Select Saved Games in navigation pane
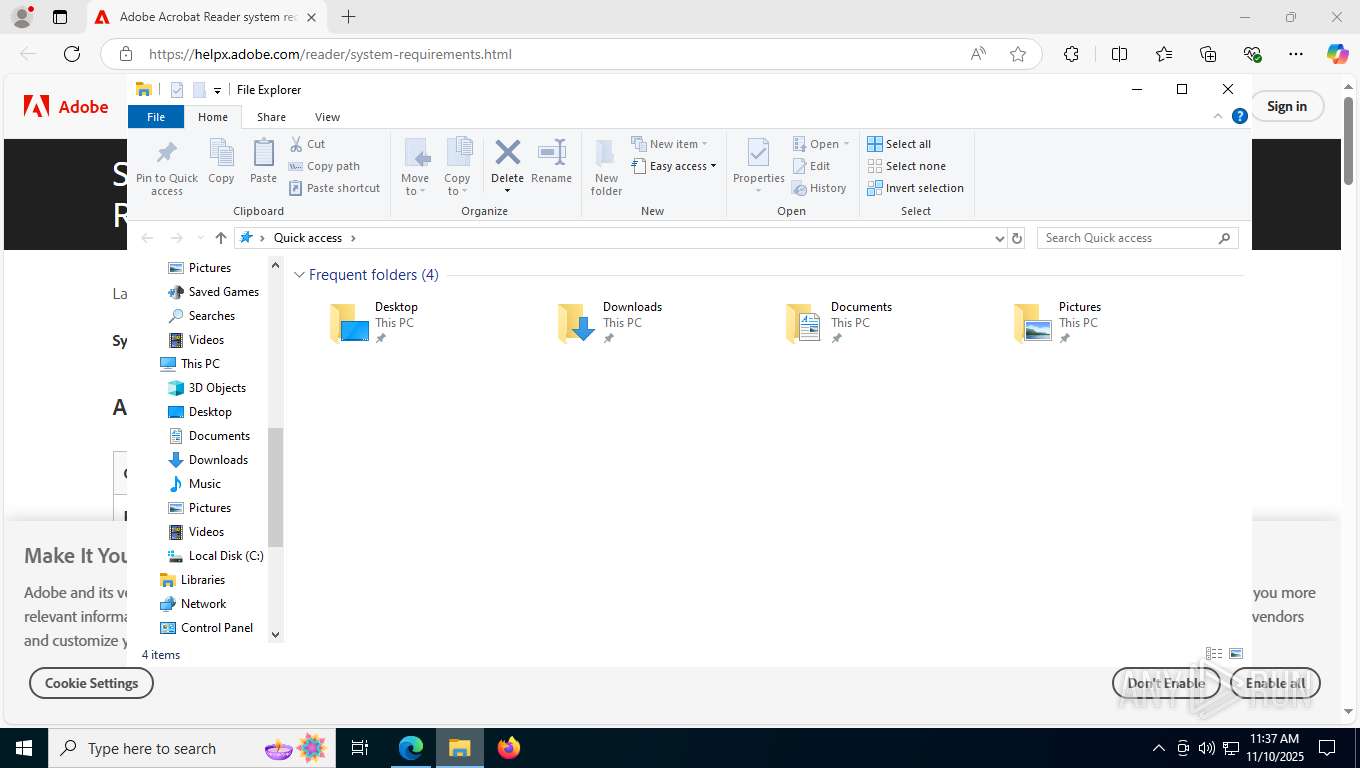 click(x=213, y=292)
